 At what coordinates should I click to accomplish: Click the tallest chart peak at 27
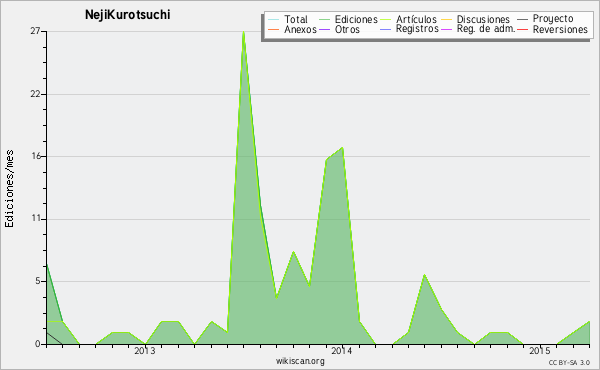243,33
